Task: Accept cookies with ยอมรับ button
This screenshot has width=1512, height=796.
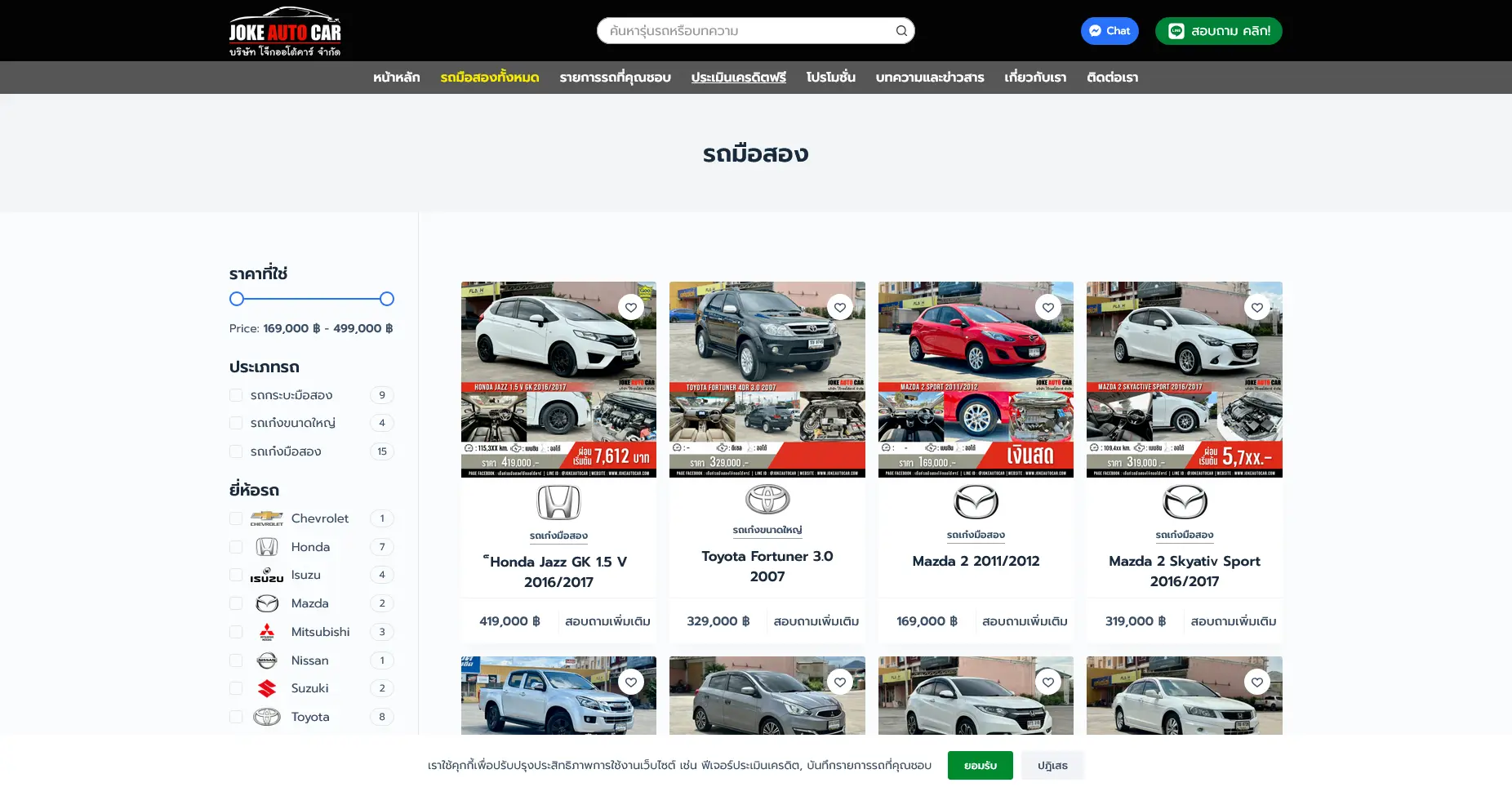Action: pyautogui.click(x=980, y=766)
